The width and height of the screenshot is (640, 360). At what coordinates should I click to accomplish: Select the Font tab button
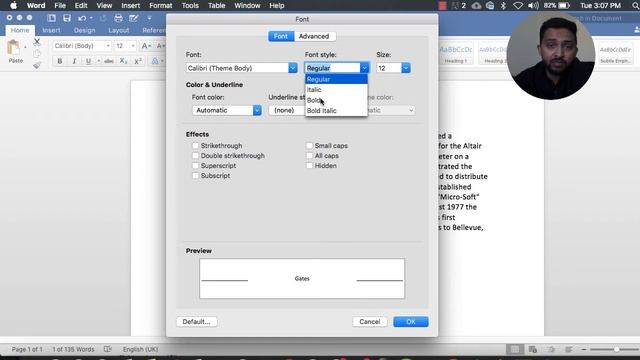[281, 36]
